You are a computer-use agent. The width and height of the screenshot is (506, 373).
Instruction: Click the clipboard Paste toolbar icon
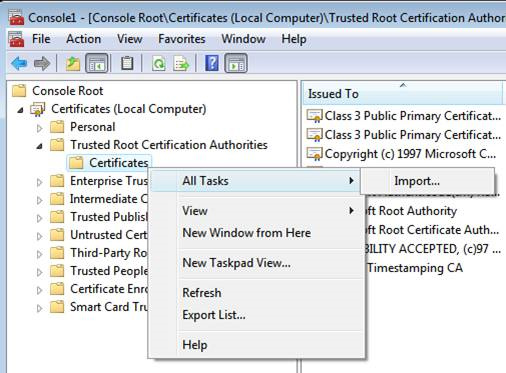[127, 63]
